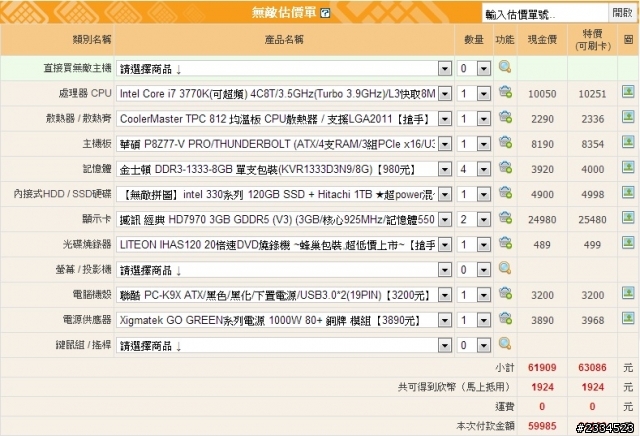View the product image icon for CoolerMaster cooler row

pos(628,117)
